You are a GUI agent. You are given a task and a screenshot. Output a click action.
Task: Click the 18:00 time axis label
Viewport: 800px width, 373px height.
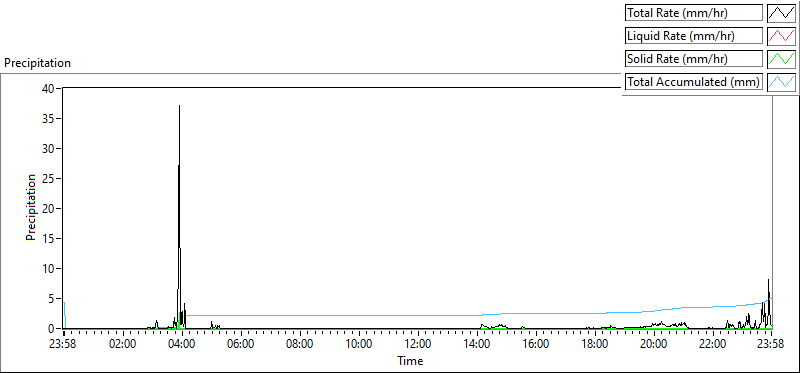(x=595, y=343)
